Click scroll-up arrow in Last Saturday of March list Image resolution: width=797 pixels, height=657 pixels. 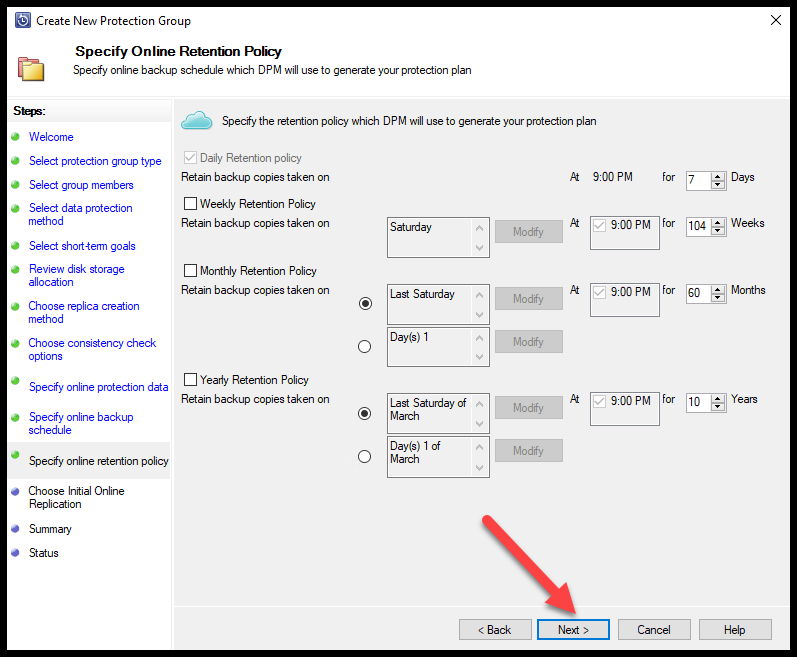[x=479, y=404]
